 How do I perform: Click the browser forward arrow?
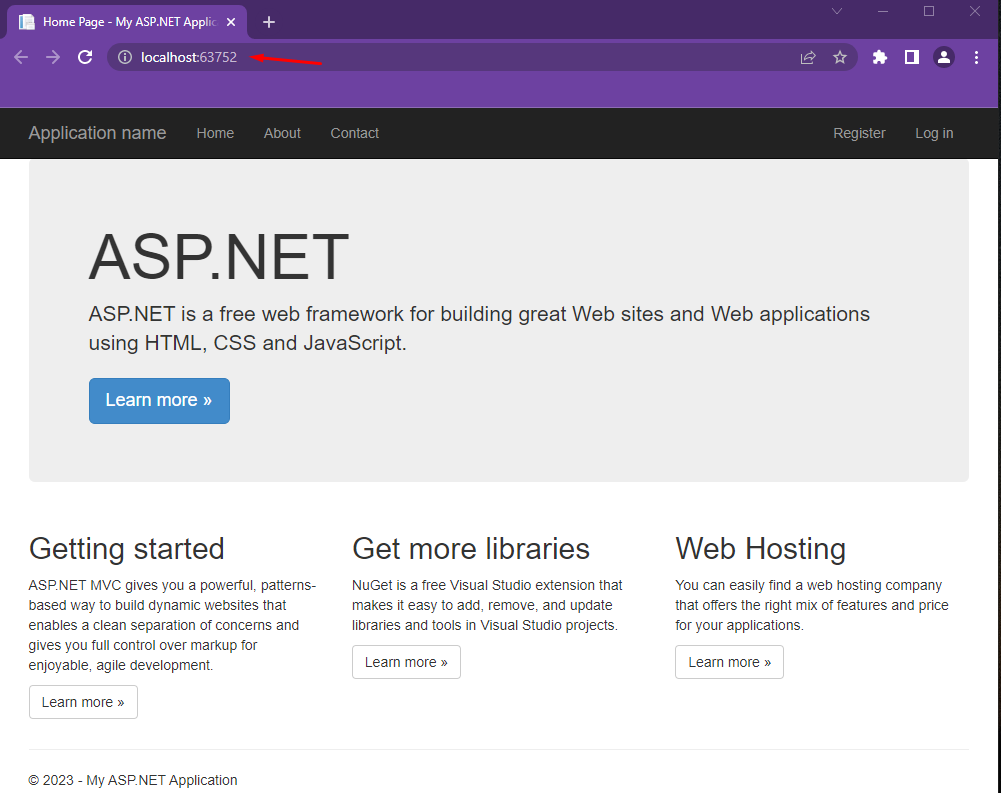click(x=53, y=57)
